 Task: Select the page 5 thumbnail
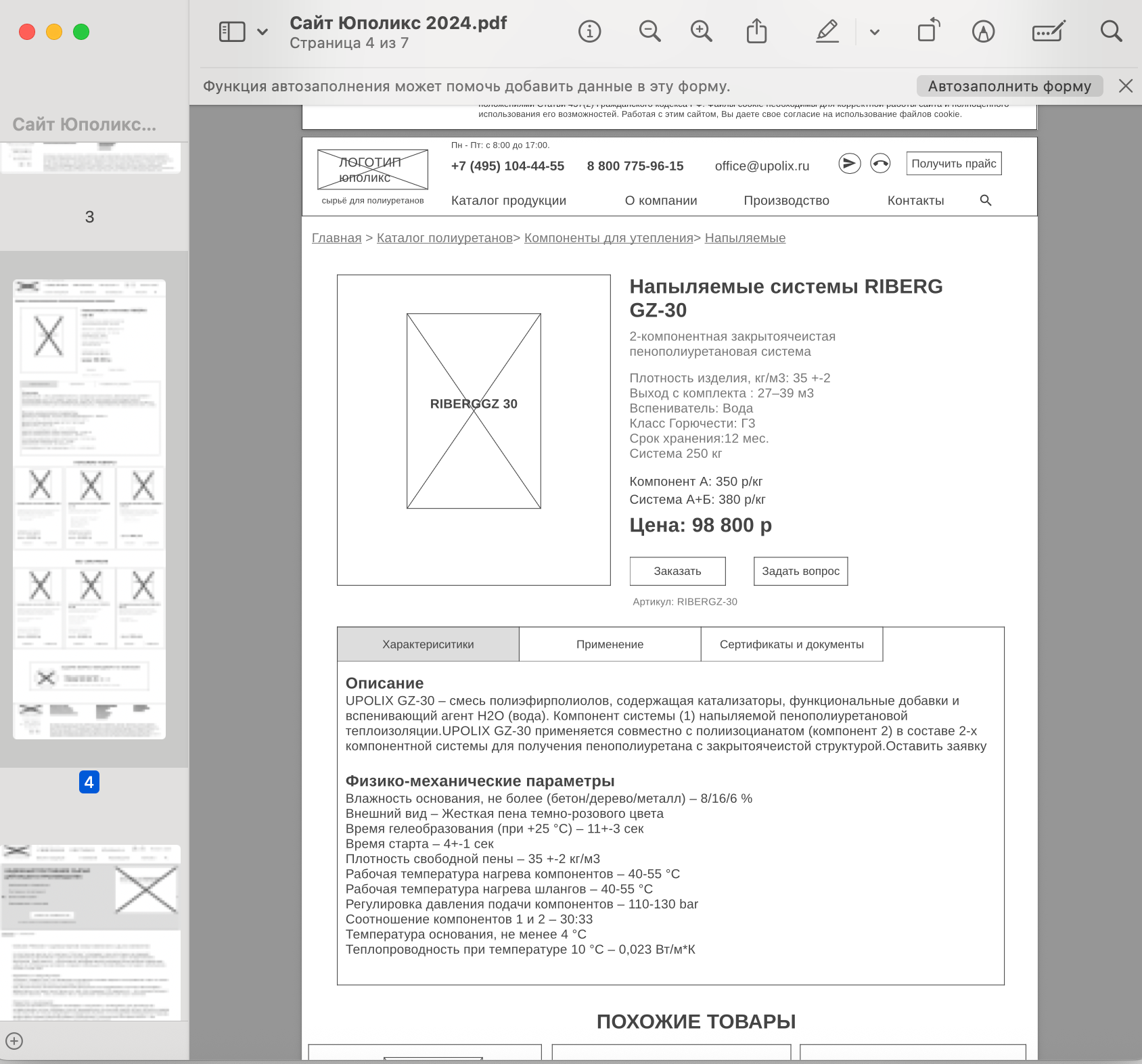pos(90,933)
